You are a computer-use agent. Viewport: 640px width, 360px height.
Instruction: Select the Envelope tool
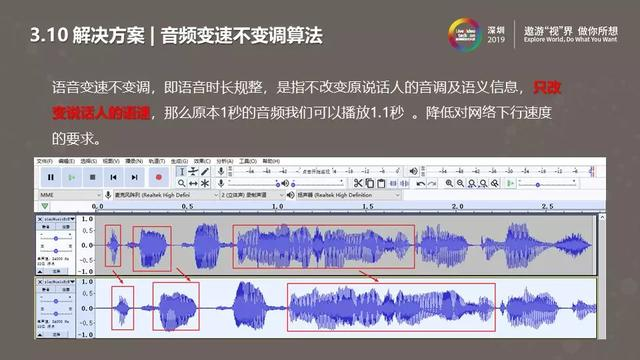pos(193,171)
